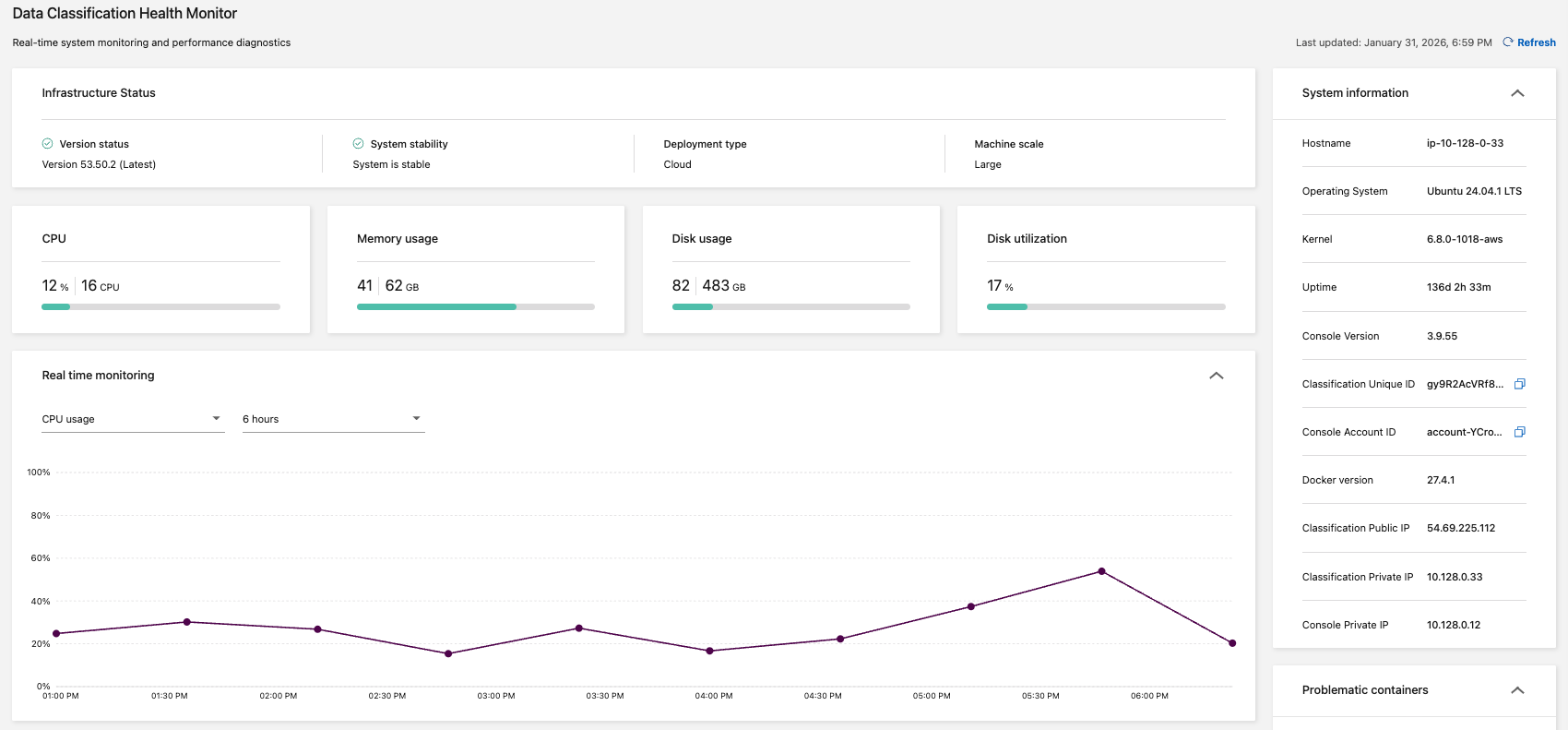Open the CPU usage metric dropdown
This screenshot has width=1568, height=730.
pyautogui.click(x=133, y=419)
